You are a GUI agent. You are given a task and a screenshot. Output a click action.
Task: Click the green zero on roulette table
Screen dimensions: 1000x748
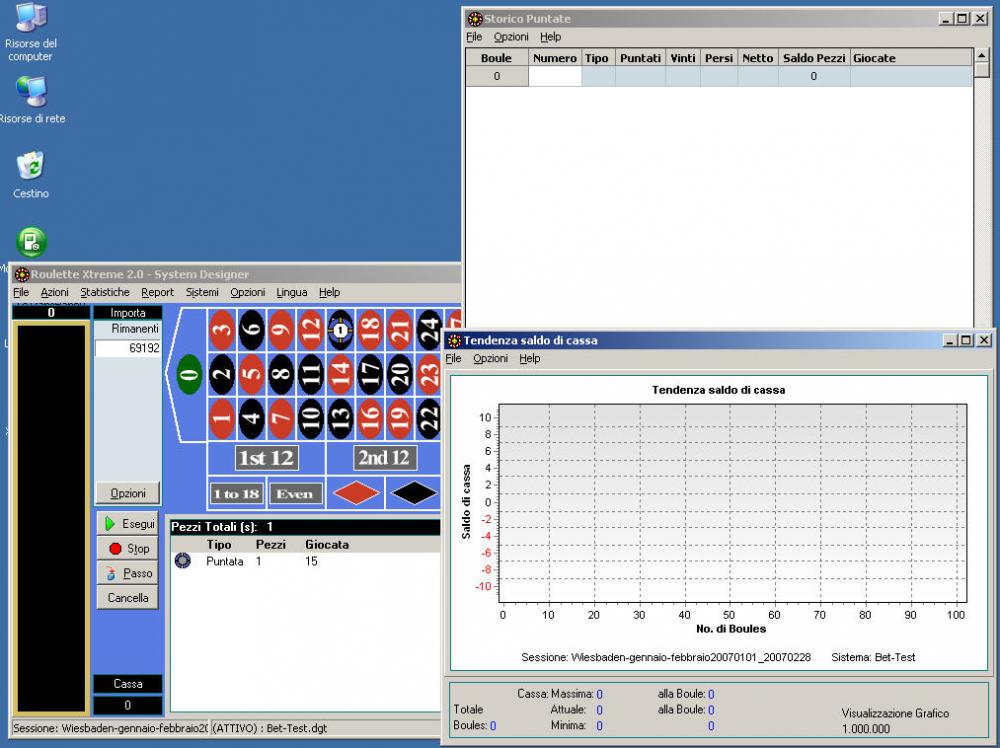click(x=189, y=375)
